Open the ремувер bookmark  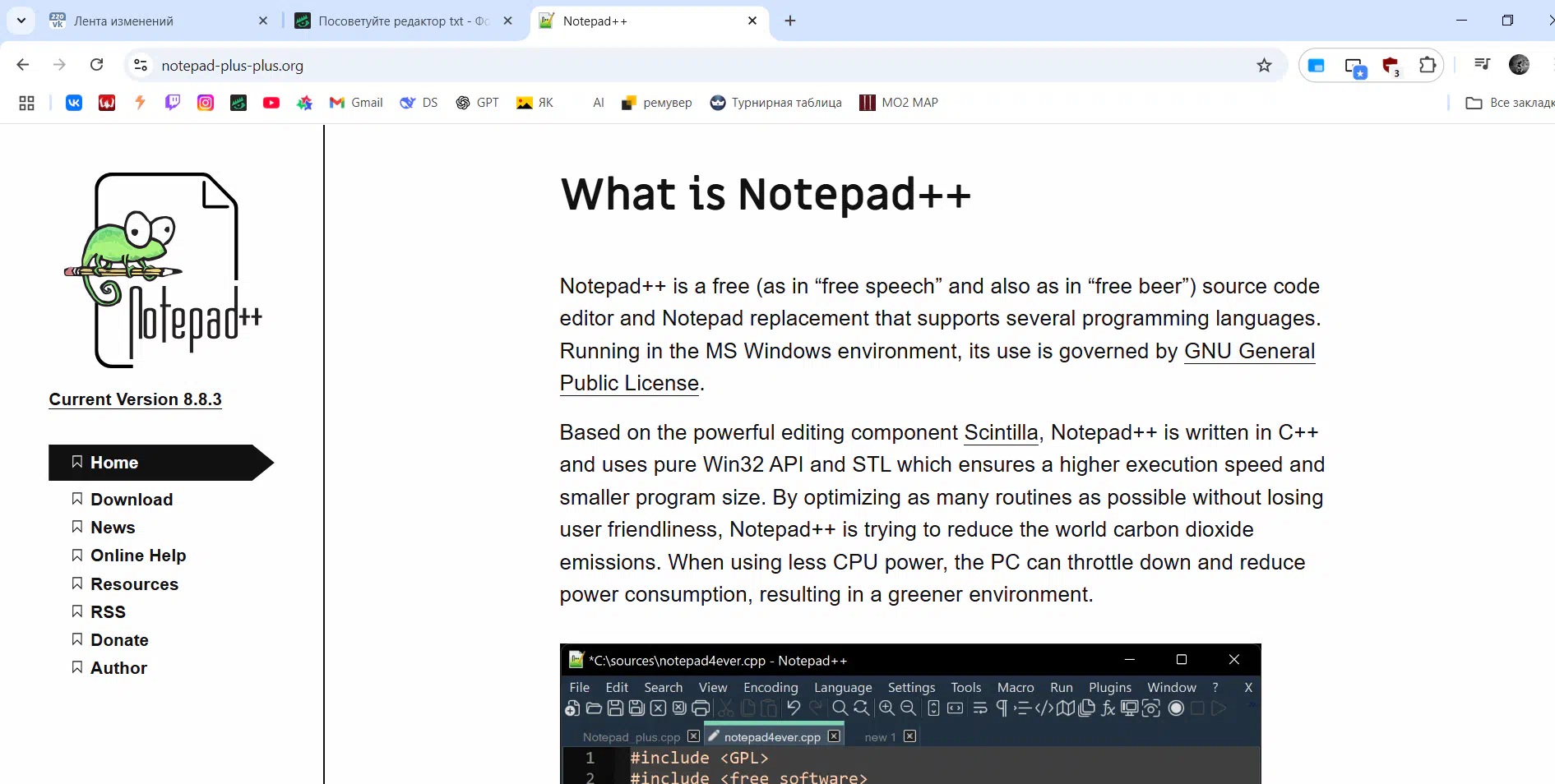[656, 103]
